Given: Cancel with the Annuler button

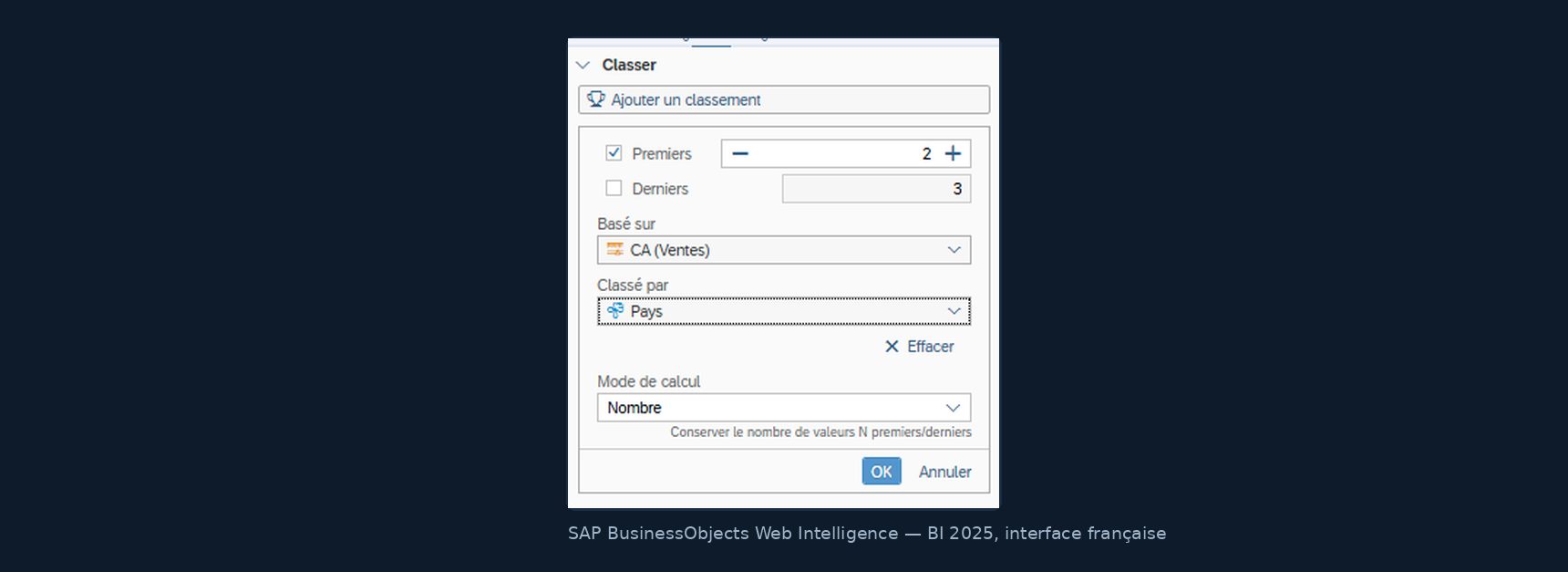Looking at the screenshot, I should tap(945, 472).
